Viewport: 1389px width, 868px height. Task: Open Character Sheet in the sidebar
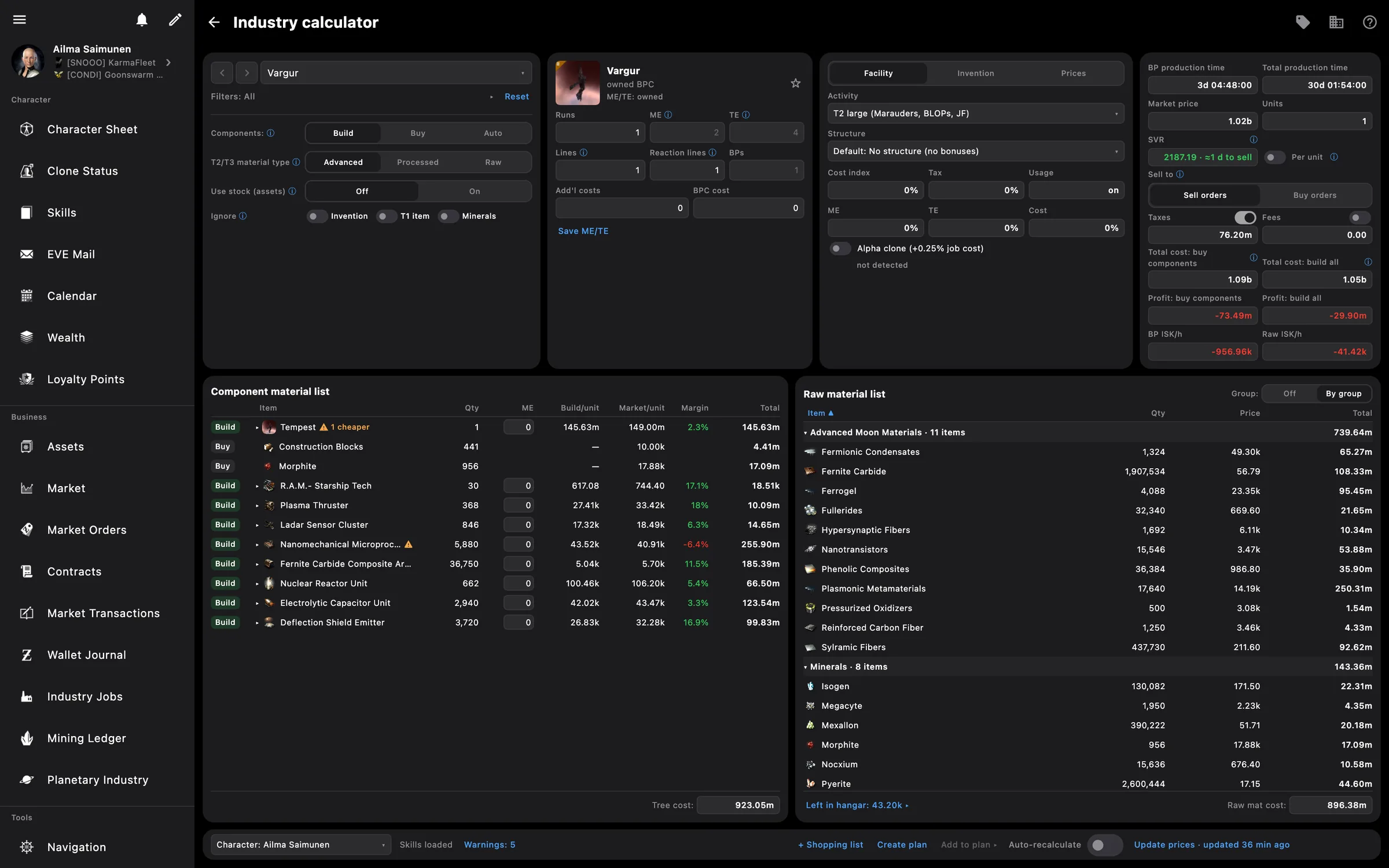click(x=97, y=130)
